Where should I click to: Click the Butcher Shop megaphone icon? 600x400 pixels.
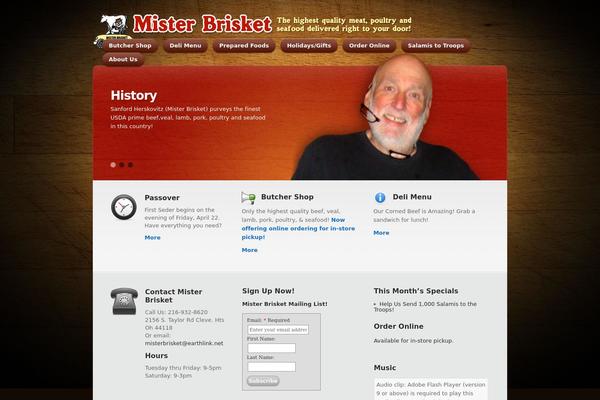[x=248, y=198]
